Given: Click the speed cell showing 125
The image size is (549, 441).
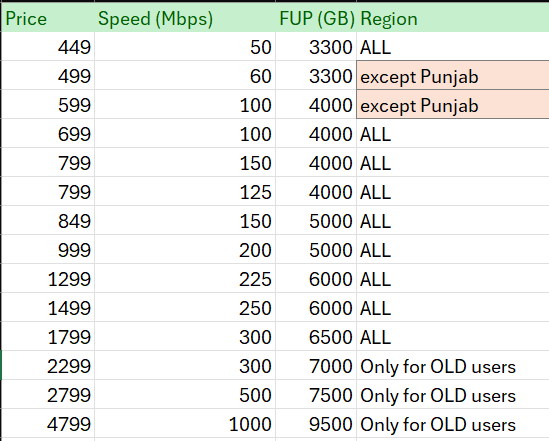Looking at the screenshot, I should (x=185, y=191).
